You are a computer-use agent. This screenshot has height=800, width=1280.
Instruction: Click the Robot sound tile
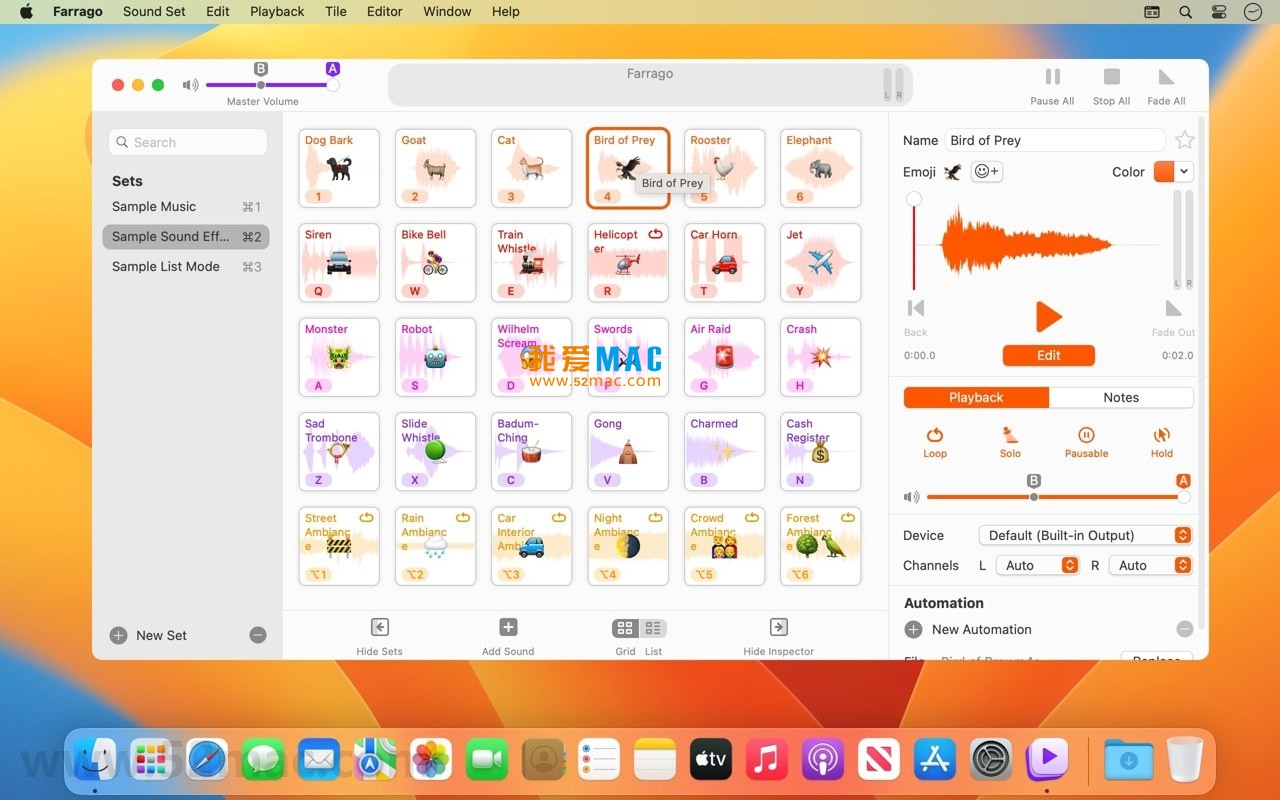click(435, 357)
